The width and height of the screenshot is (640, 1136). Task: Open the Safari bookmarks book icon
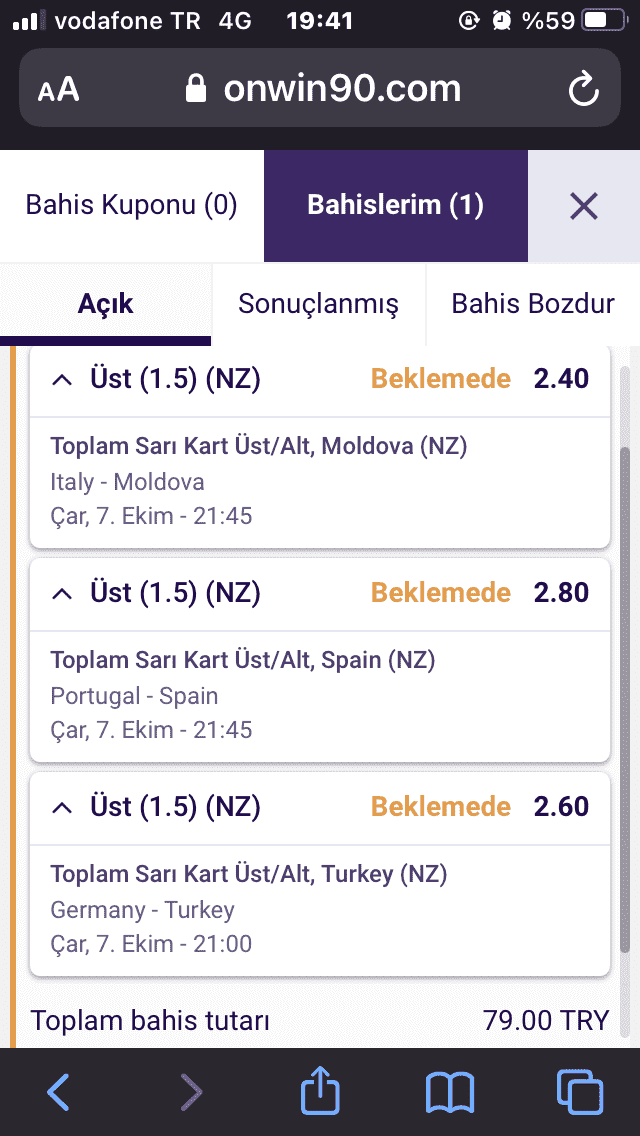coord(450,1093)
